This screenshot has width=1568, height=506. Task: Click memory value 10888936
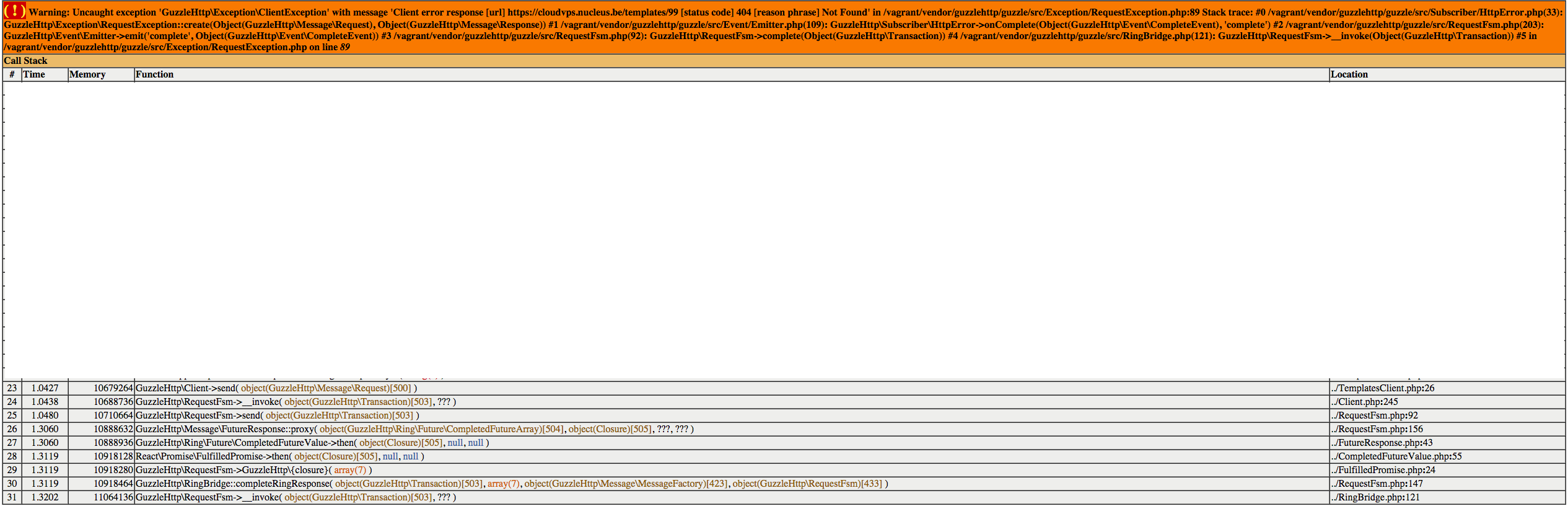pos(113,443)
